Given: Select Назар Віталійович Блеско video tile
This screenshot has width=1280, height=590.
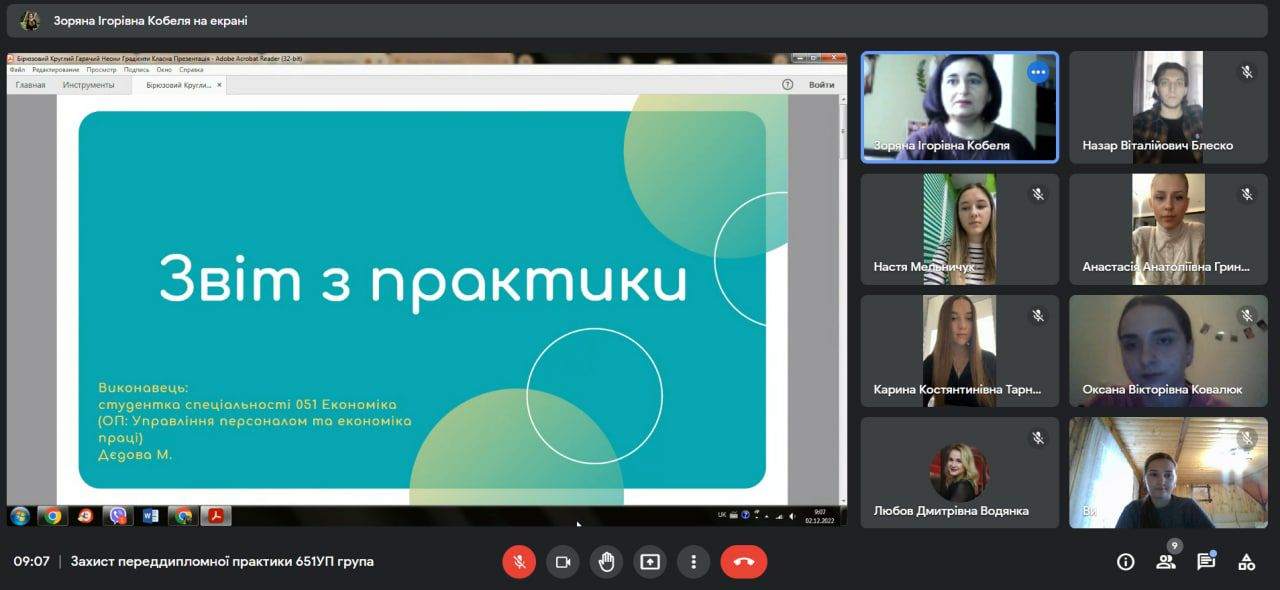Looking at the screenshot, I should coord(1168,107).
